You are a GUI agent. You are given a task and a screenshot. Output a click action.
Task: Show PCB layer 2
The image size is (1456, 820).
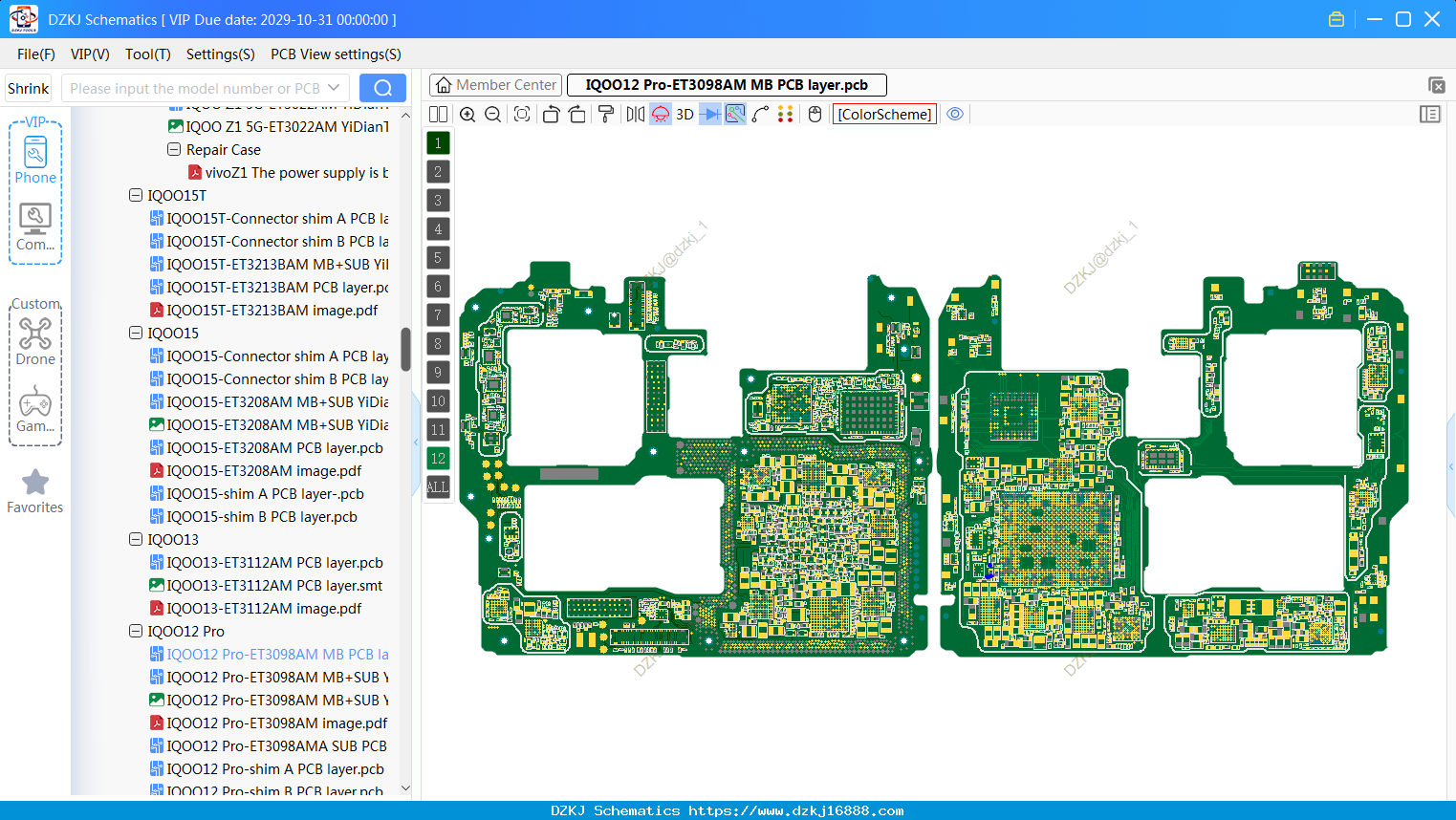pyautogui.click(x=438, y=172)
